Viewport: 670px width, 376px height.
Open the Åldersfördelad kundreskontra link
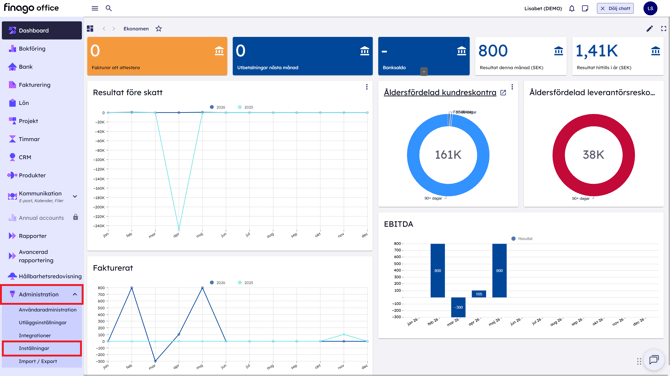440,92
